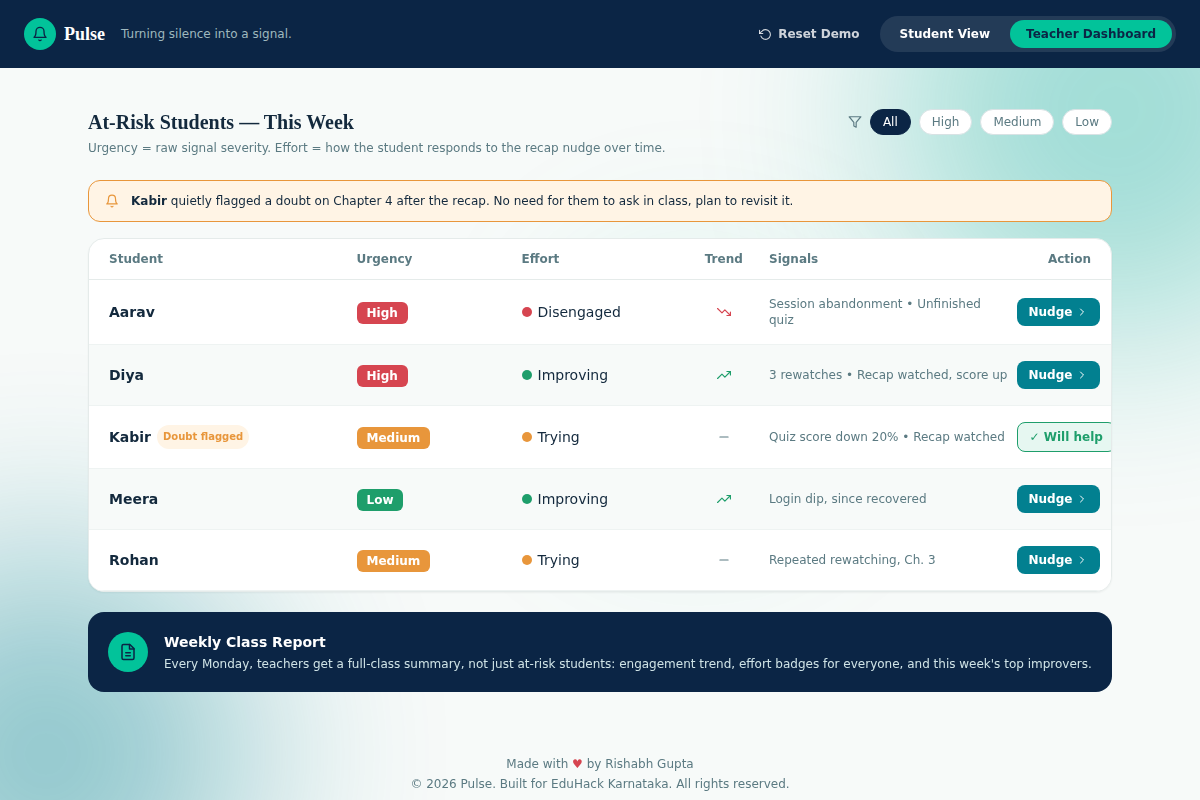Screen dimensions: 1200x800
Task: Click Rohan's Medium urgency badge
Action: 393,561
